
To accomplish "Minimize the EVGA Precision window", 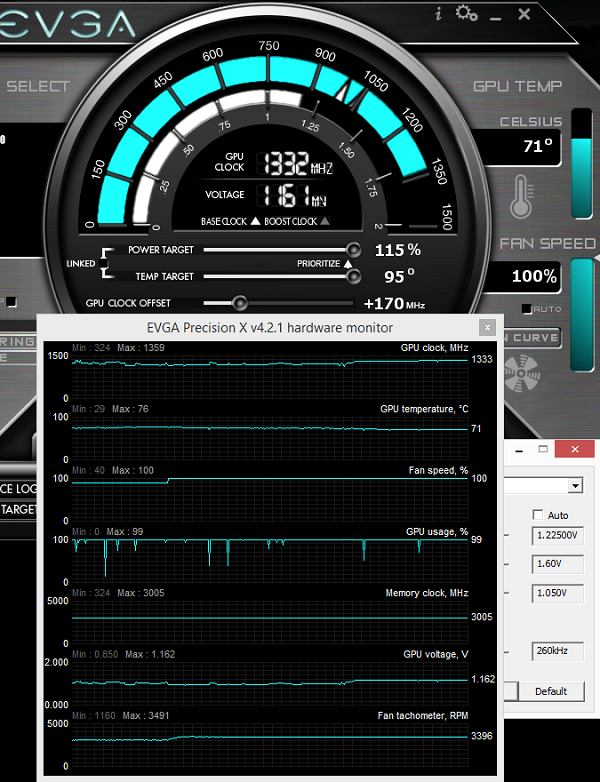I will pos(495,19).
